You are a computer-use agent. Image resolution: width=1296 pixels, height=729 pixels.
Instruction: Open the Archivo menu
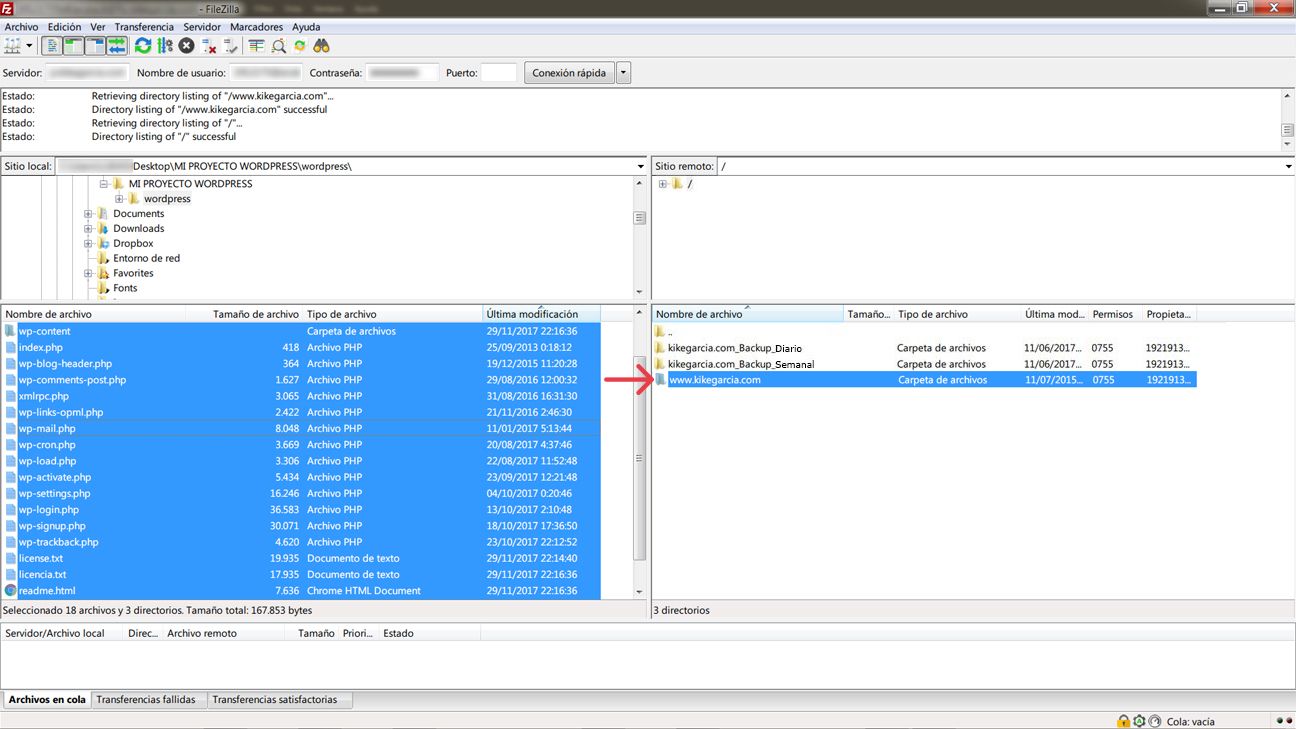pos(21,27)
